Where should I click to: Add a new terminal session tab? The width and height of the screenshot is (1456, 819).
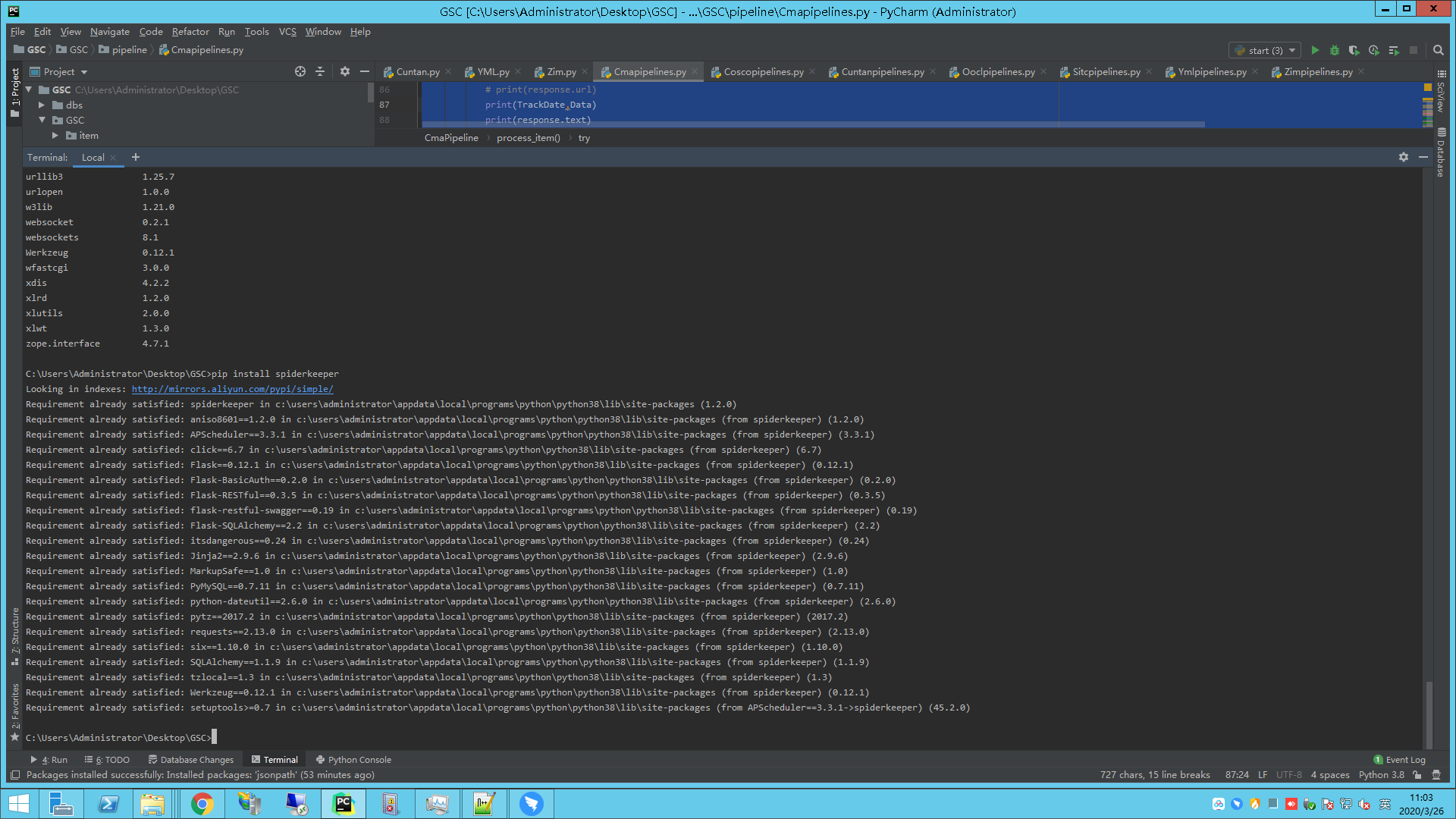pyautogui.click(x=136, y=157)
